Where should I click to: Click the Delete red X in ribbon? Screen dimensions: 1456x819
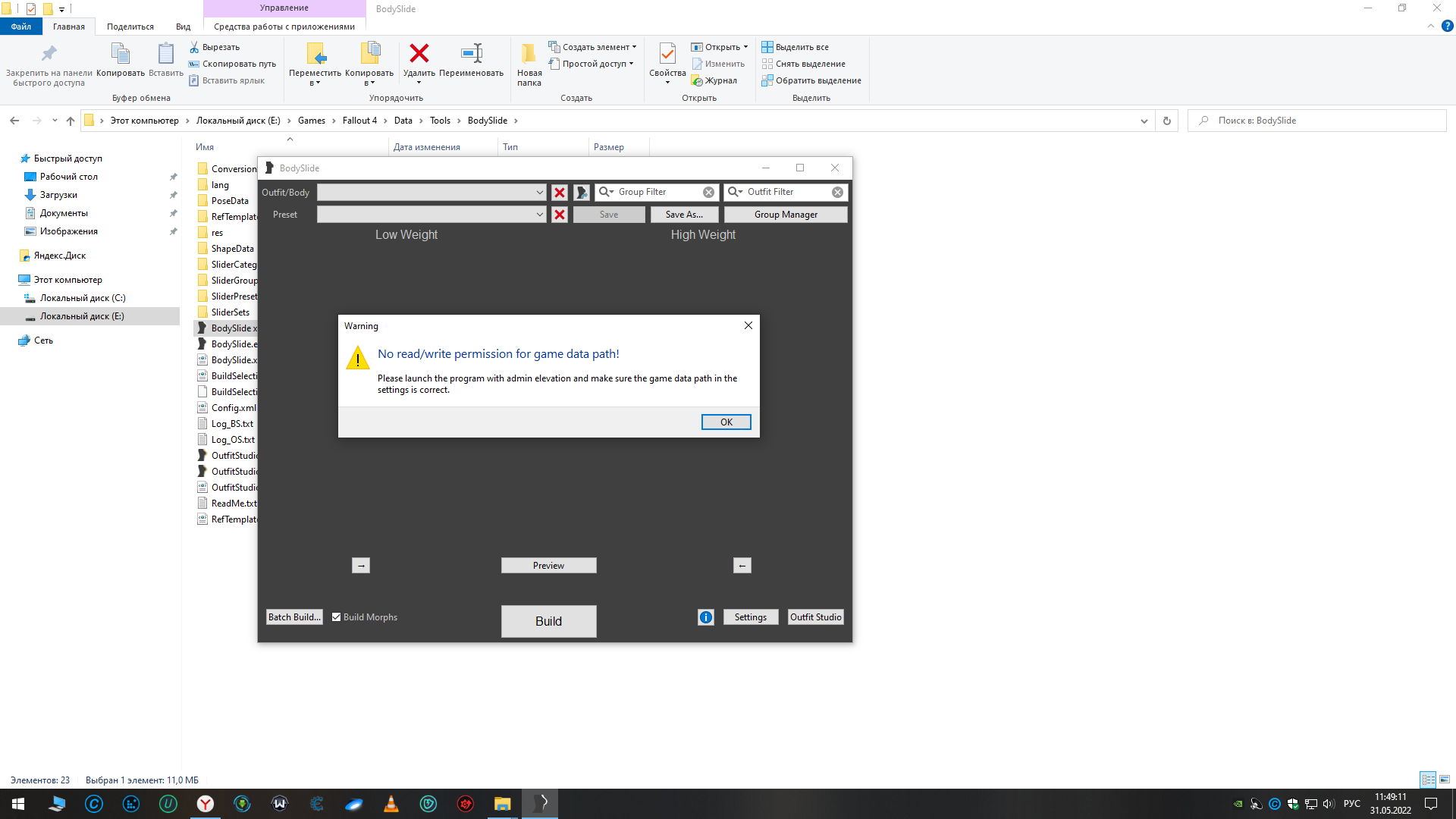419,55
